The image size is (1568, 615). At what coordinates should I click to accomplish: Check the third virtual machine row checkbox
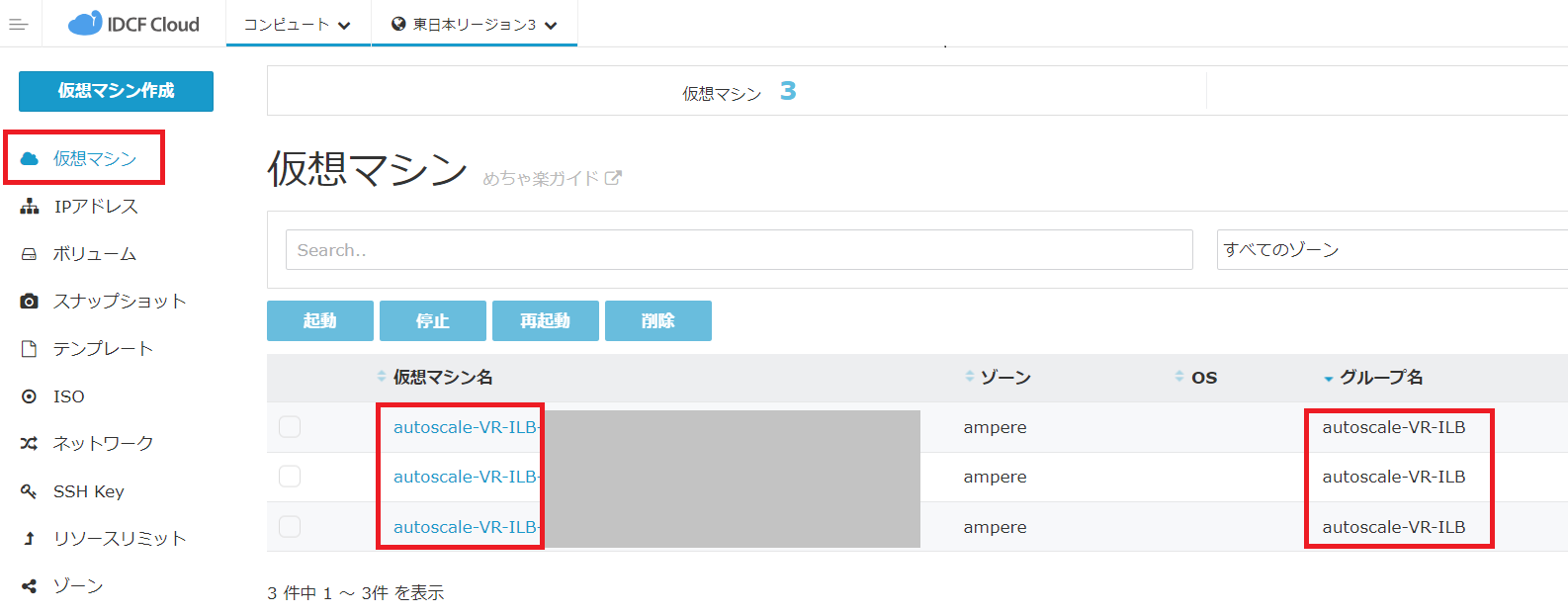[x=290, y=527]
